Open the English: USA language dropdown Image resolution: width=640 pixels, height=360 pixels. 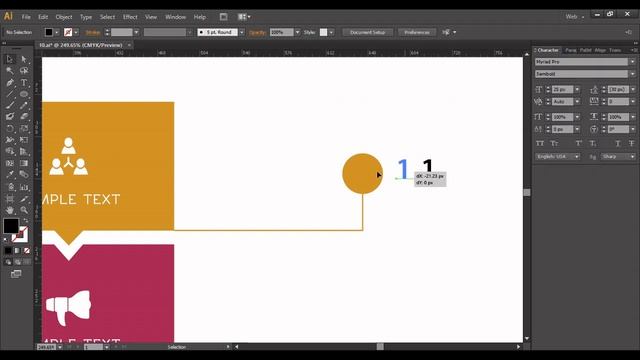coord(558,157)
